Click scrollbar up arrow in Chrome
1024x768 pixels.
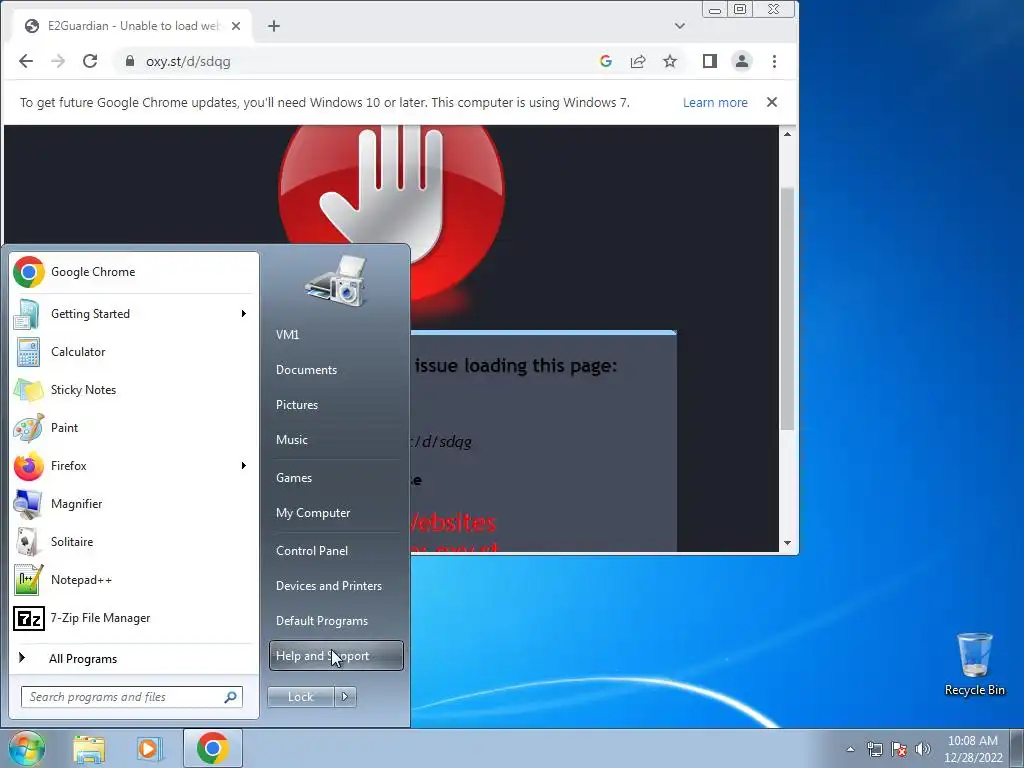coord(788,135)
